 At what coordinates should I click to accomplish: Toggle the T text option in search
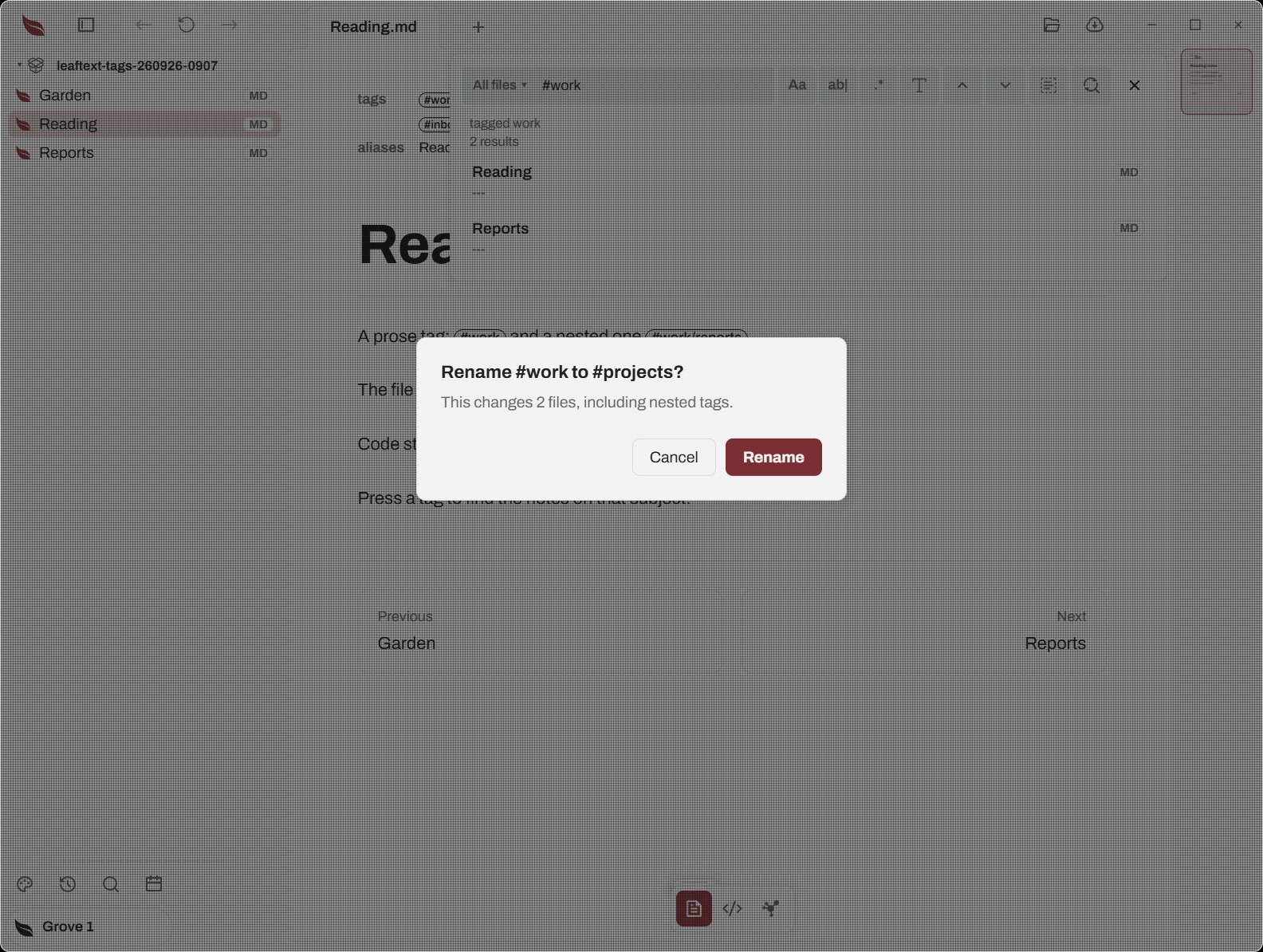pos(919,85)
